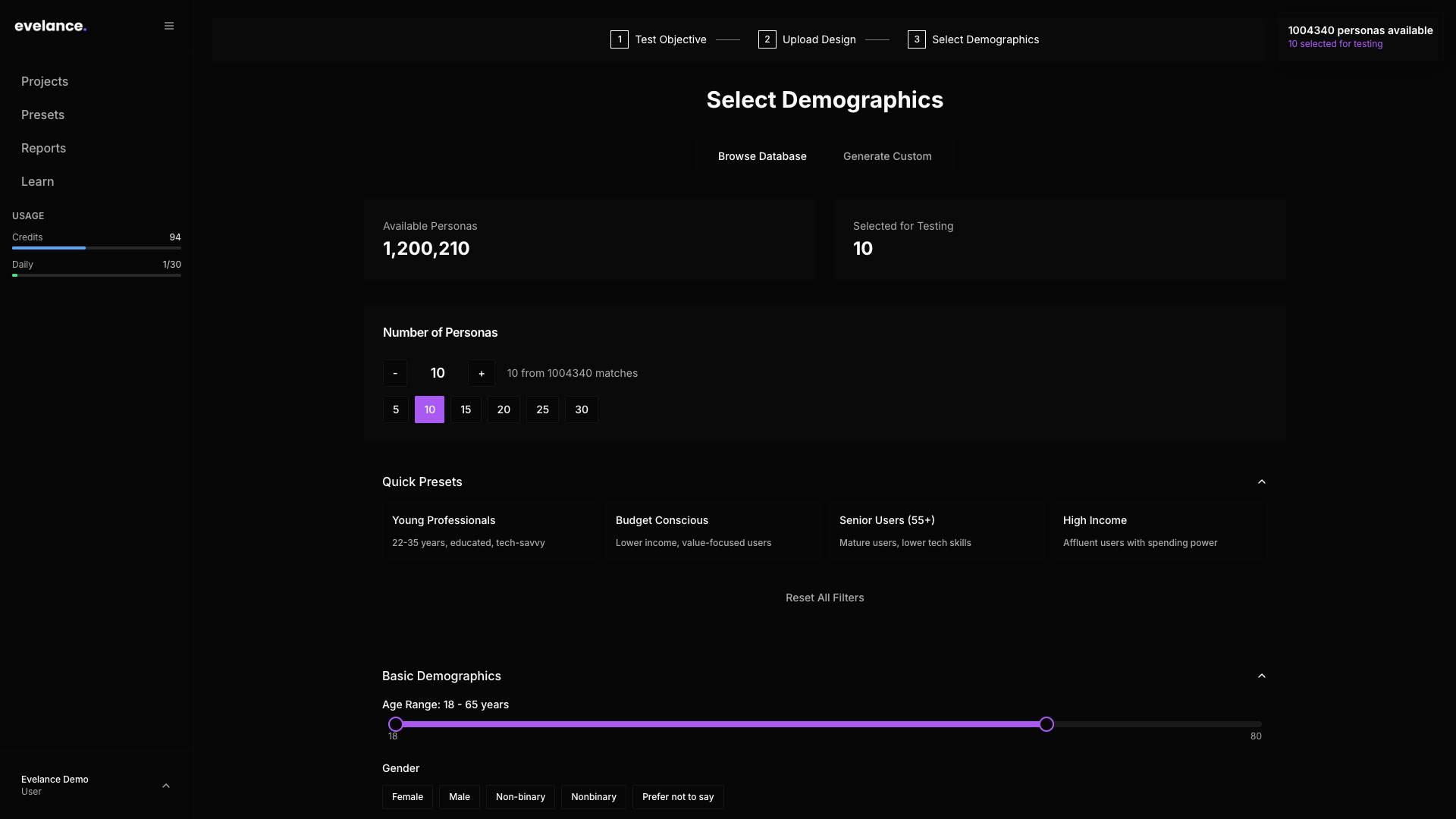Screen dimensions: 1456x819
Task: Click the evelance logo
Action: 50,25
